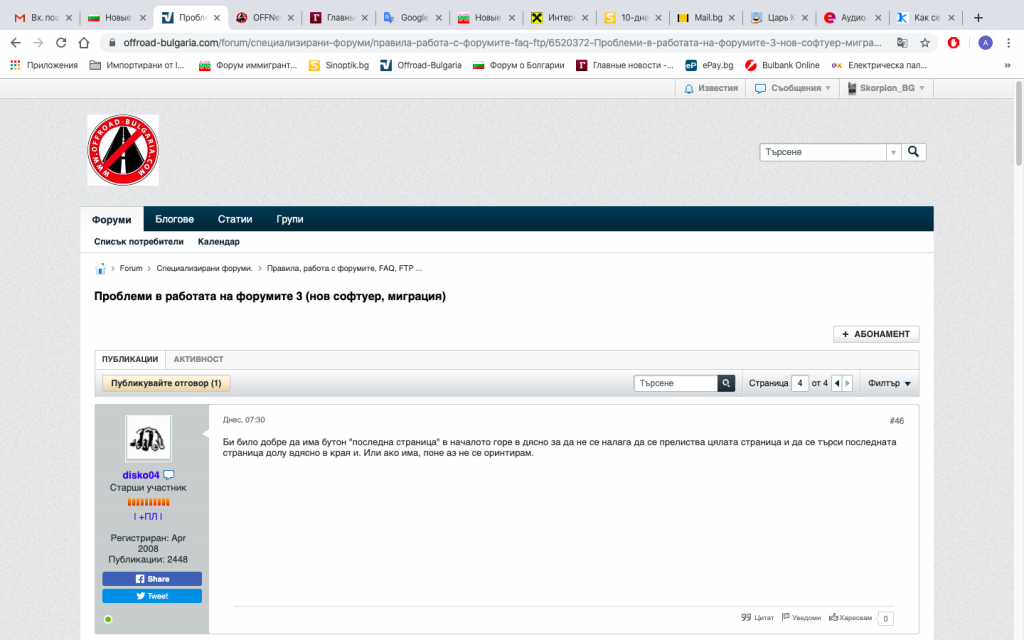Image resolution: width=1024 pixels, height=640 pixels.
Task: Close the OFFNews browser tab
Action: (x=291, y=18)
